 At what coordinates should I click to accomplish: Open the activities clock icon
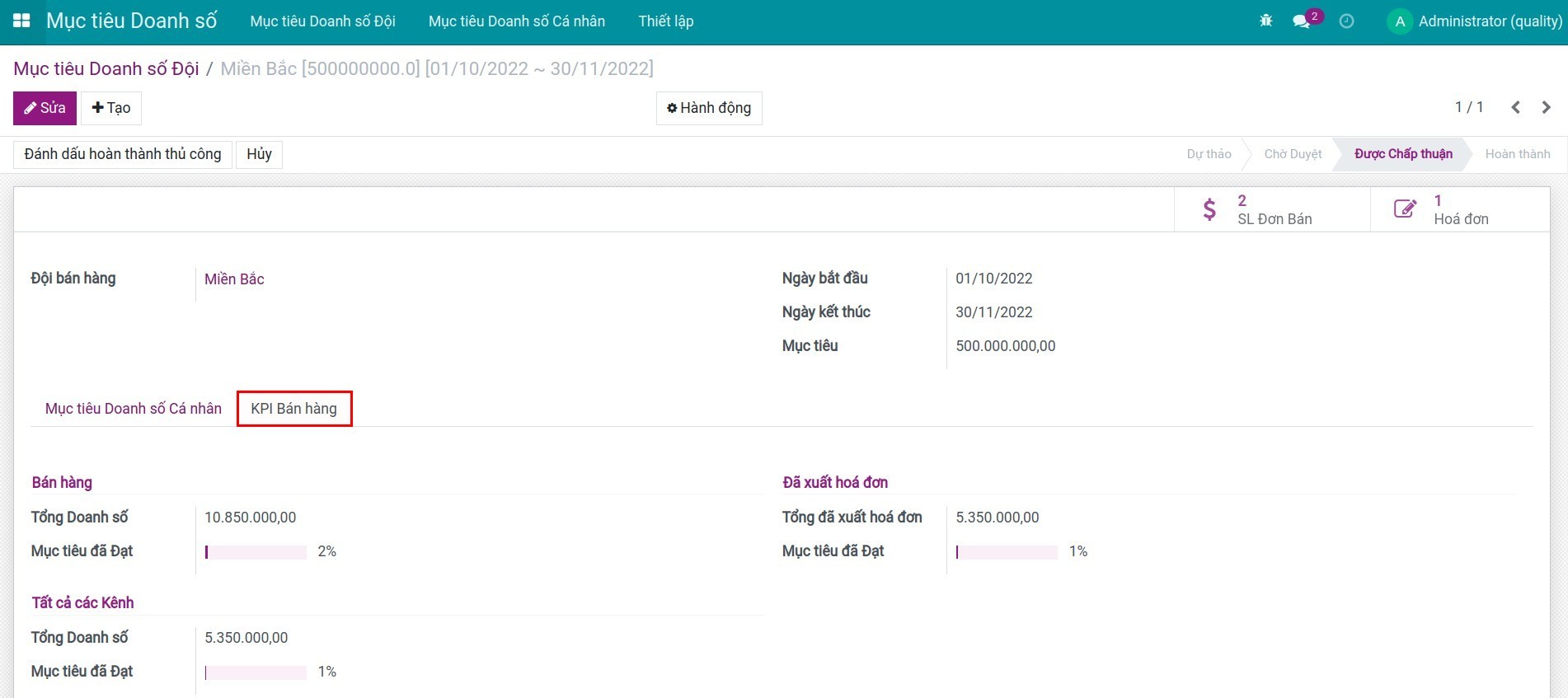pos(1346,21)
